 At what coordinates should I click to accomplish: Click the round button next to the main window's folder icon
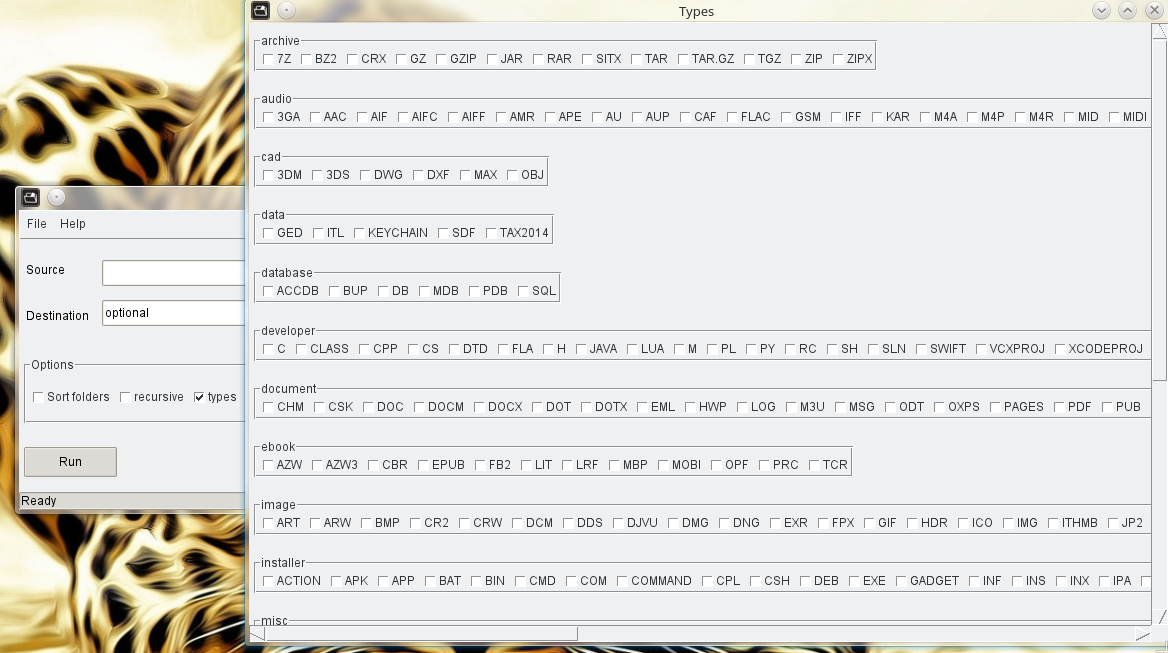pyautogui.click(x=58, y=197)
